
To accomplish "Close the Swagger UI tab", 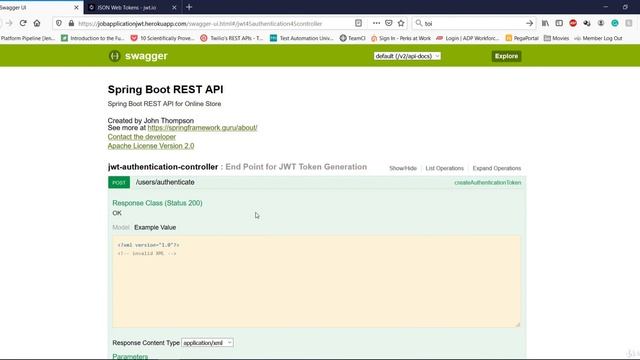I will tap(76, 7).
